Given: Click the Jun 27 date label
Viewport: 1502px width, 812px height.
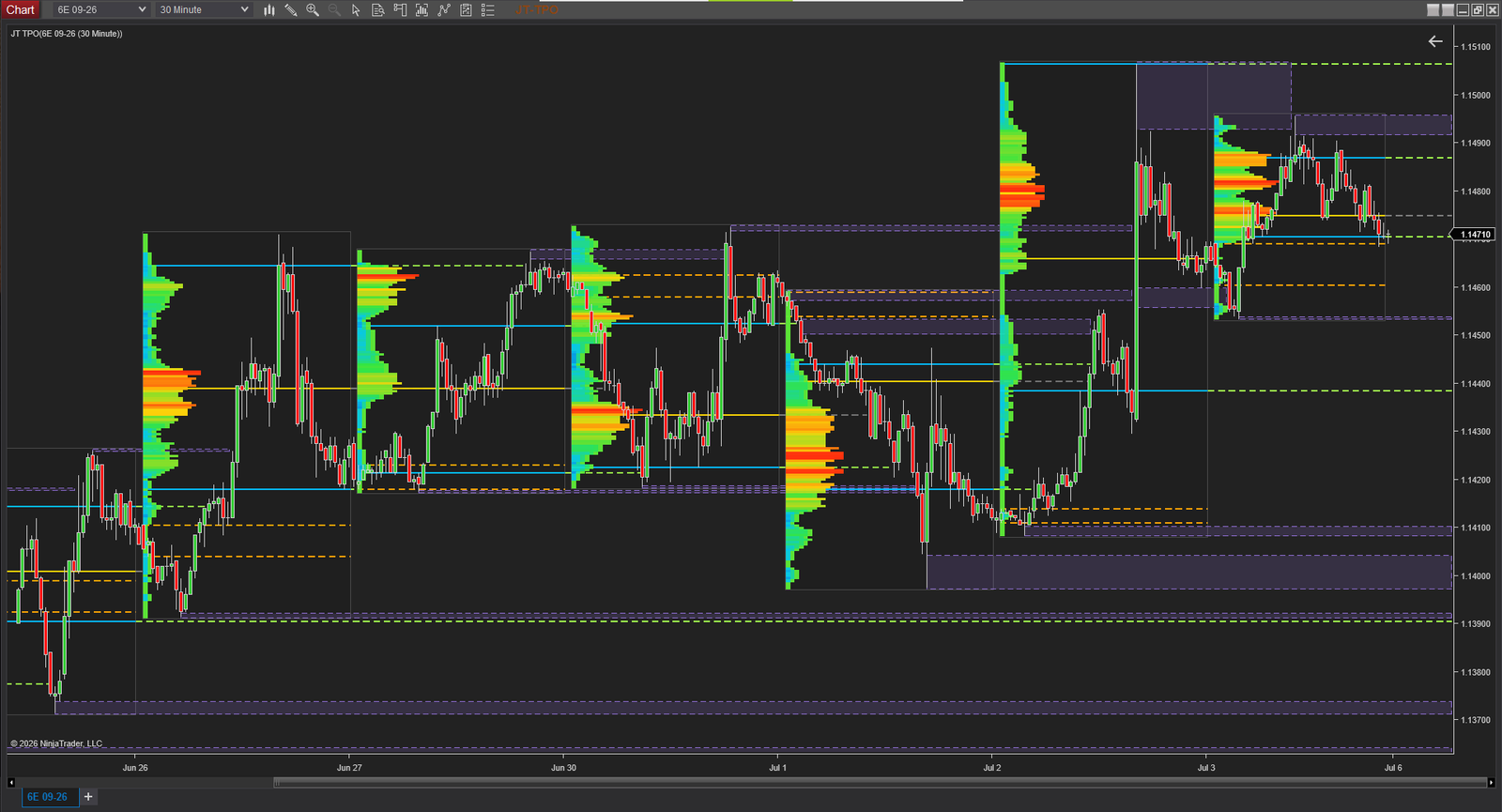Looking at the screenshot, I should point(349,767).
